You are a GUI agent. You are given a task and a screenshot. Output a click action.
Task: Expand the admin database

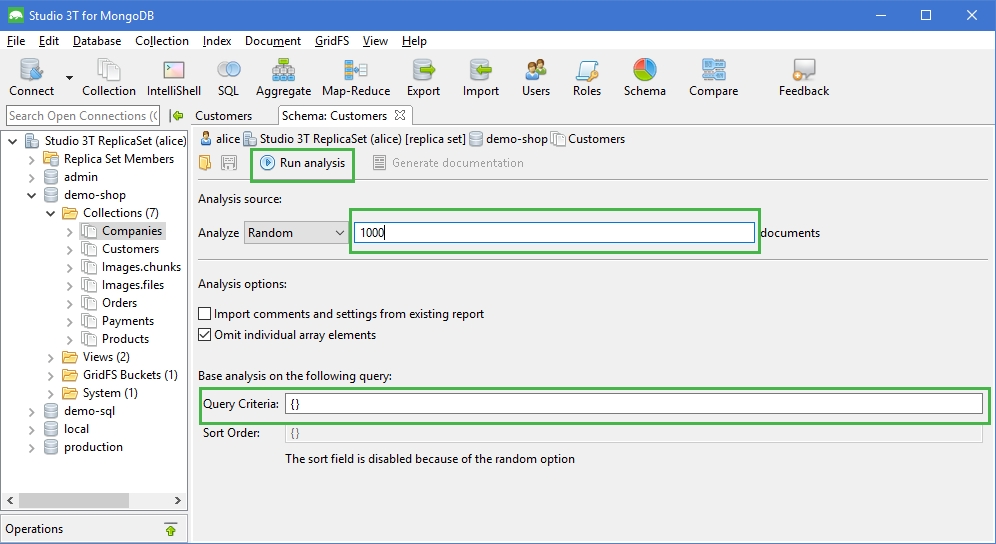click(x=32, y=177)
